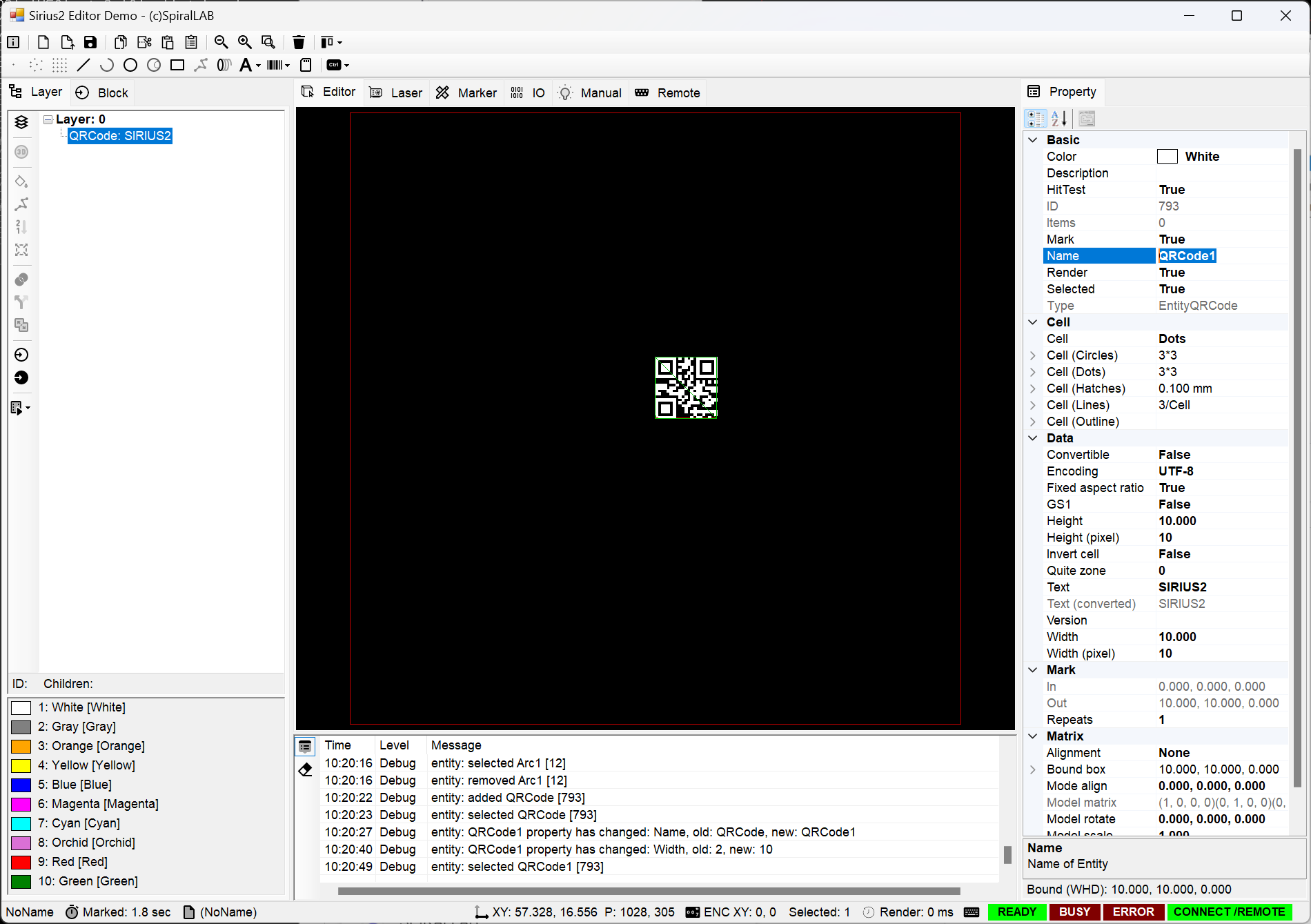This screenshot has height=924, width=1311.
Task: Switch to the Block tab
Action: pyautogui.click(x=102, y=92)
